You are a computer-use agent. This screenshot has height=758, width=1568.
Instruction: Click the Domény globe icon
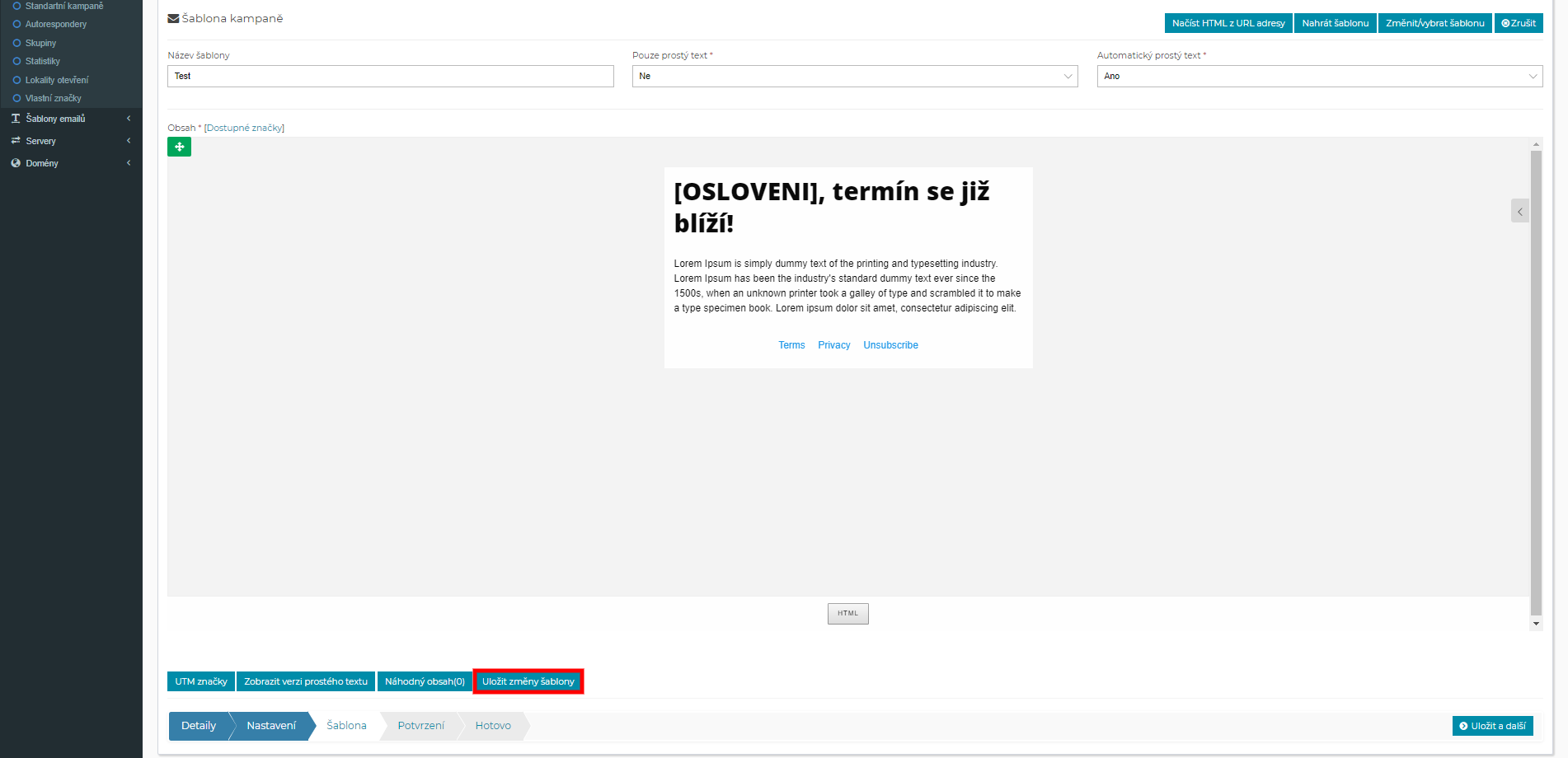point(16,163)
